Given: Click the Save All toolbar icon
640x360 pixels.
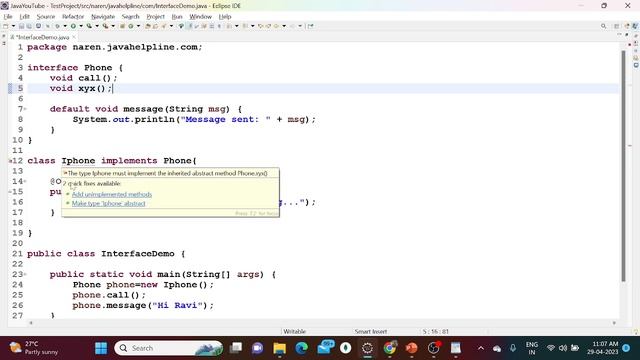Looking at the screenshot, I should [29, 26].
